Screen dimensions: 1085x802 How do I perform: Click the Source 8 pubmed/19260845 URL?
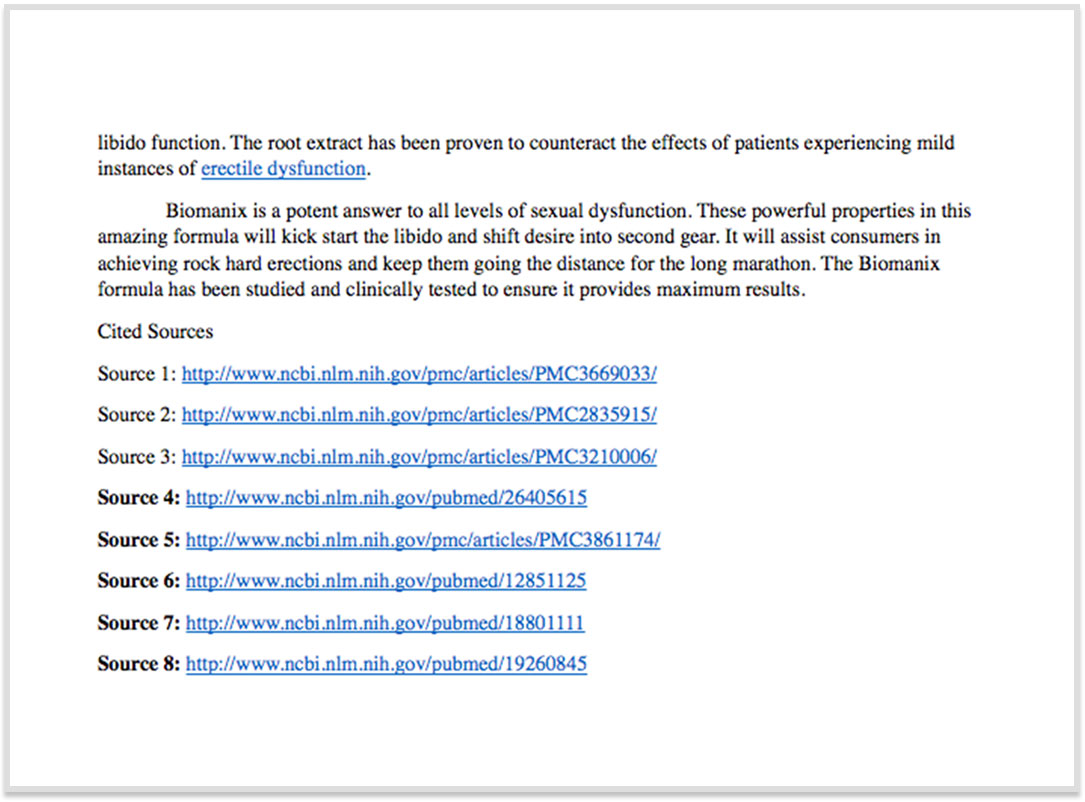386,664
